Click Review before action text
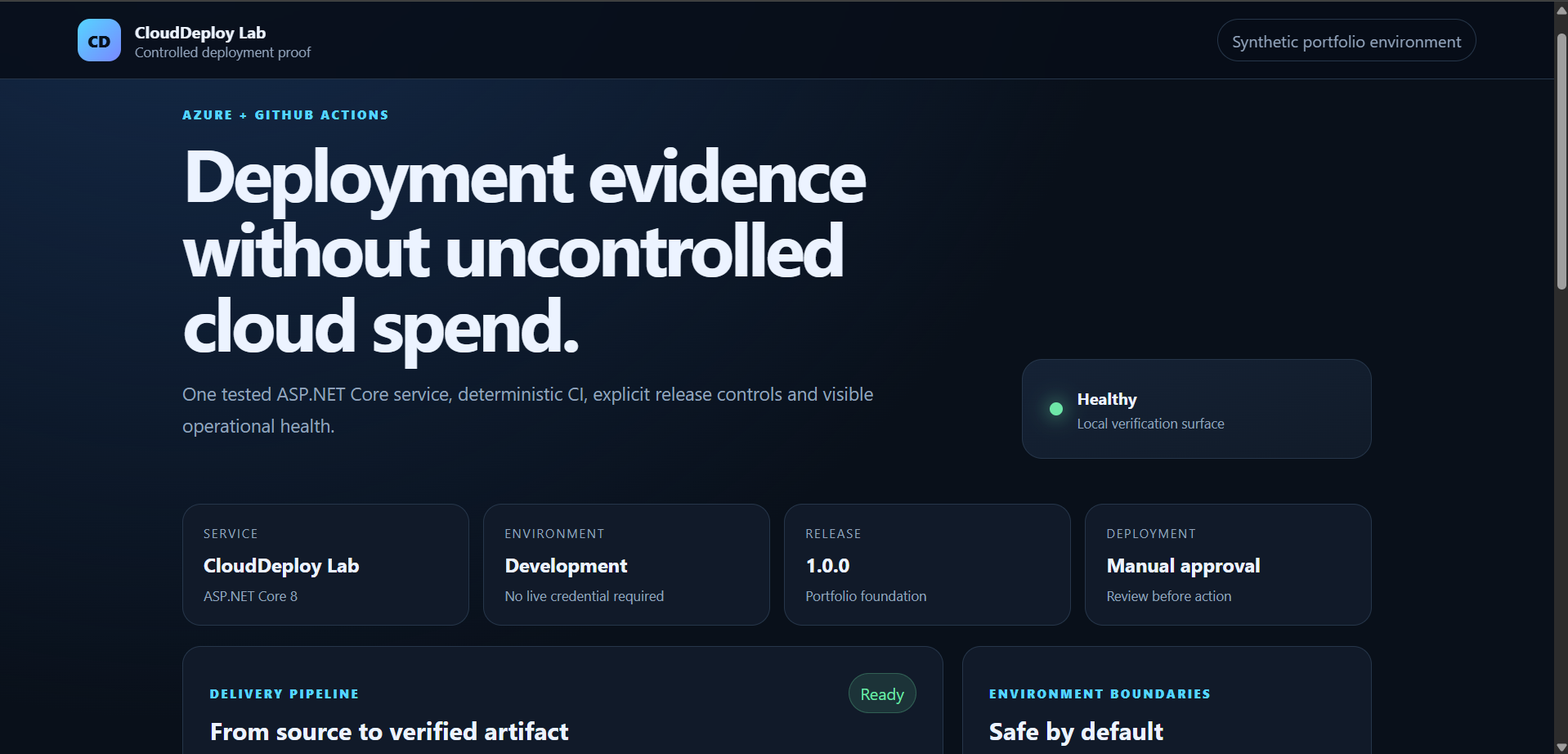The width and height of the screenshot is (1568, 754). [1168, 596]
